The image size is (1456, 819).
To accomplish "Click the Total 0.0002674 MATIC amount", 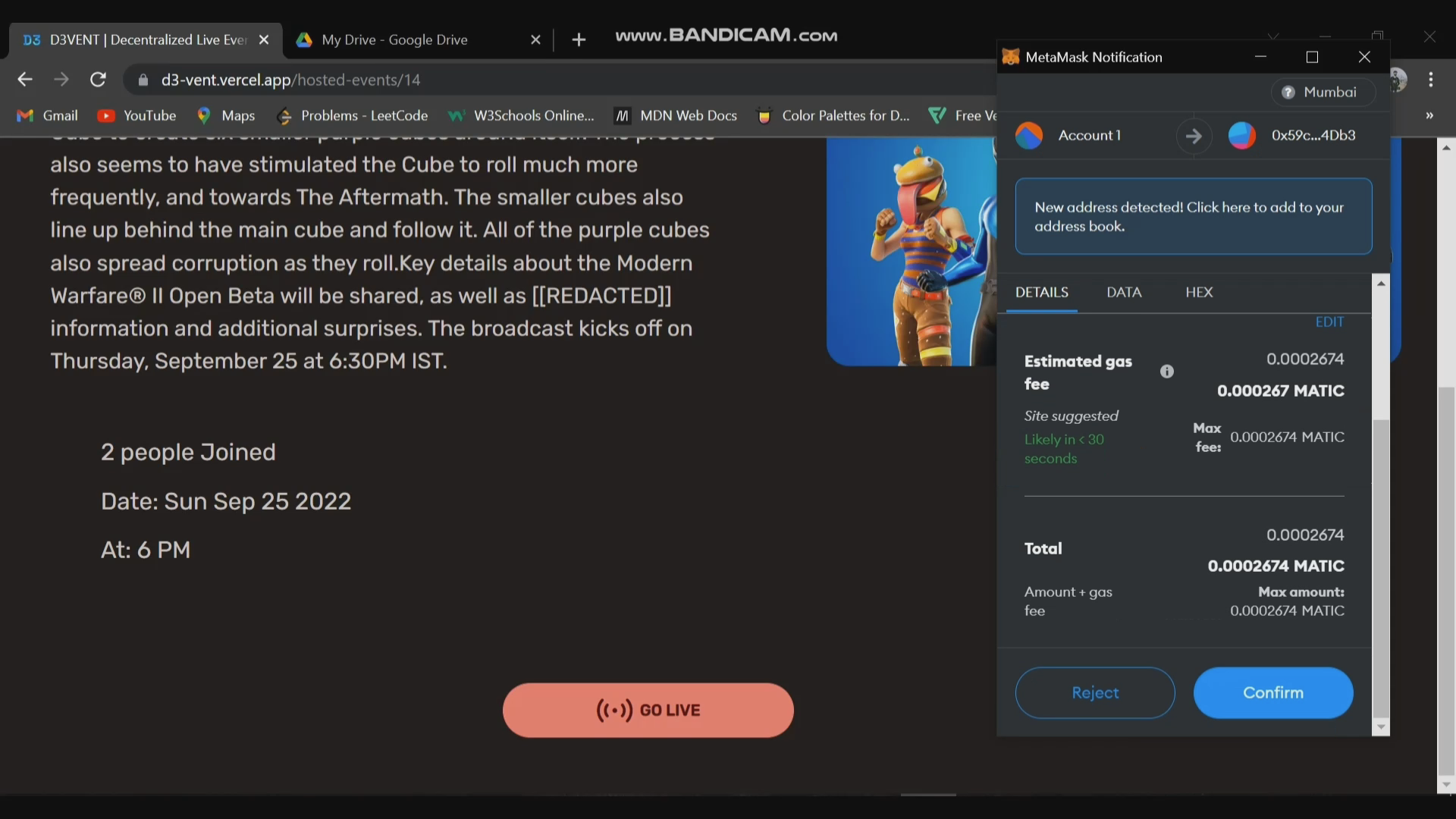I will [x=1276, y=566].
